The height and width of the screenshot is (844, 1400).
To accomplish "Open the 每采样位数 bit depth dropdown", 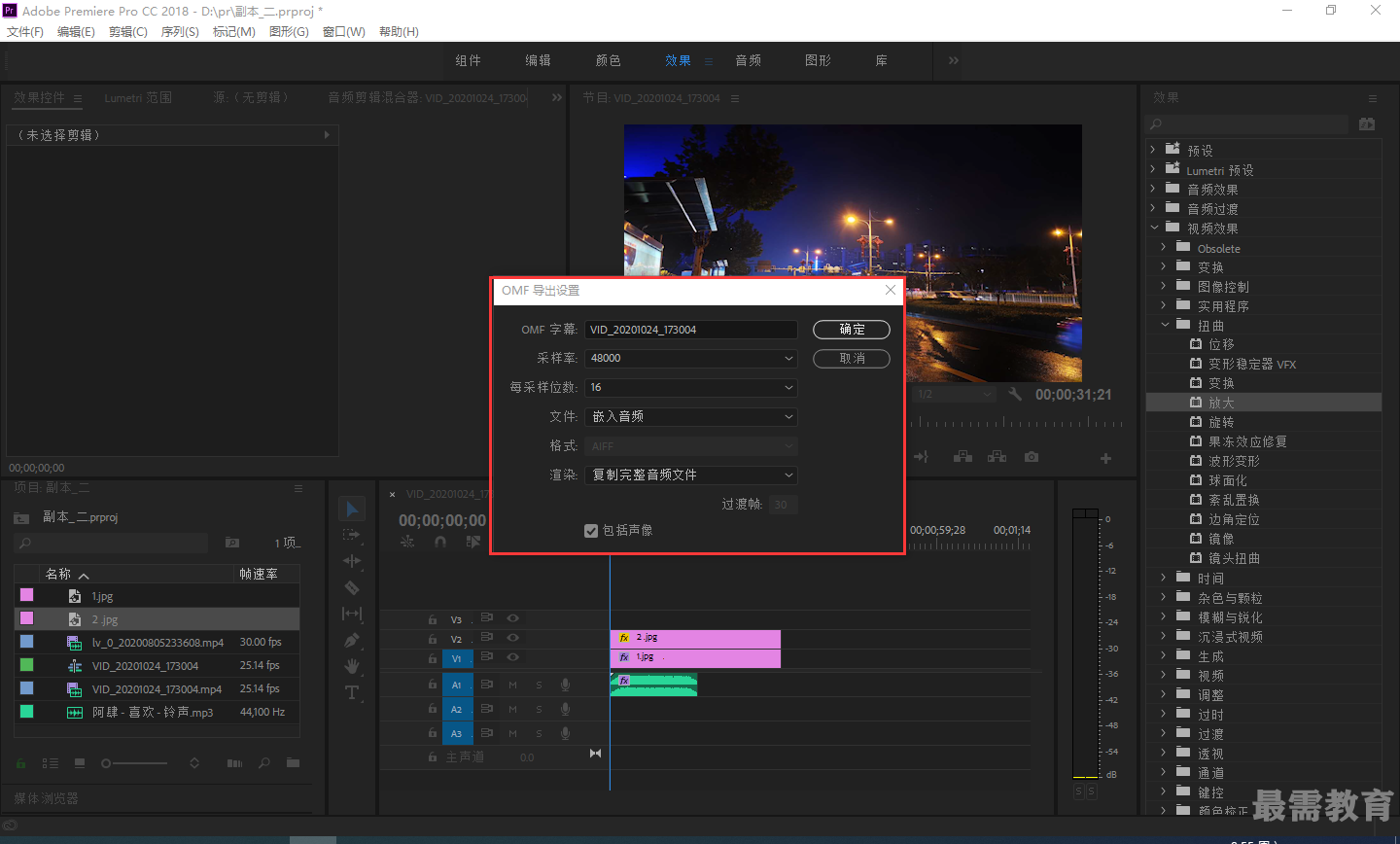I will point(691,387).
